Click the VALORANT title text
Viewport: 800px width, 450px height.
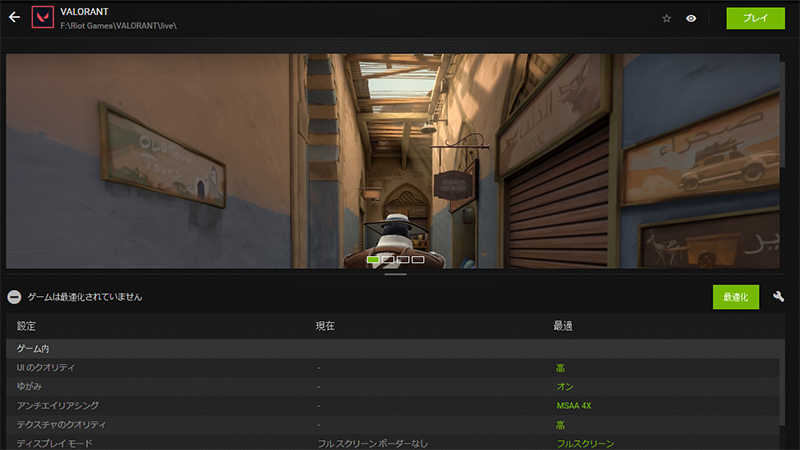[84, 11]
